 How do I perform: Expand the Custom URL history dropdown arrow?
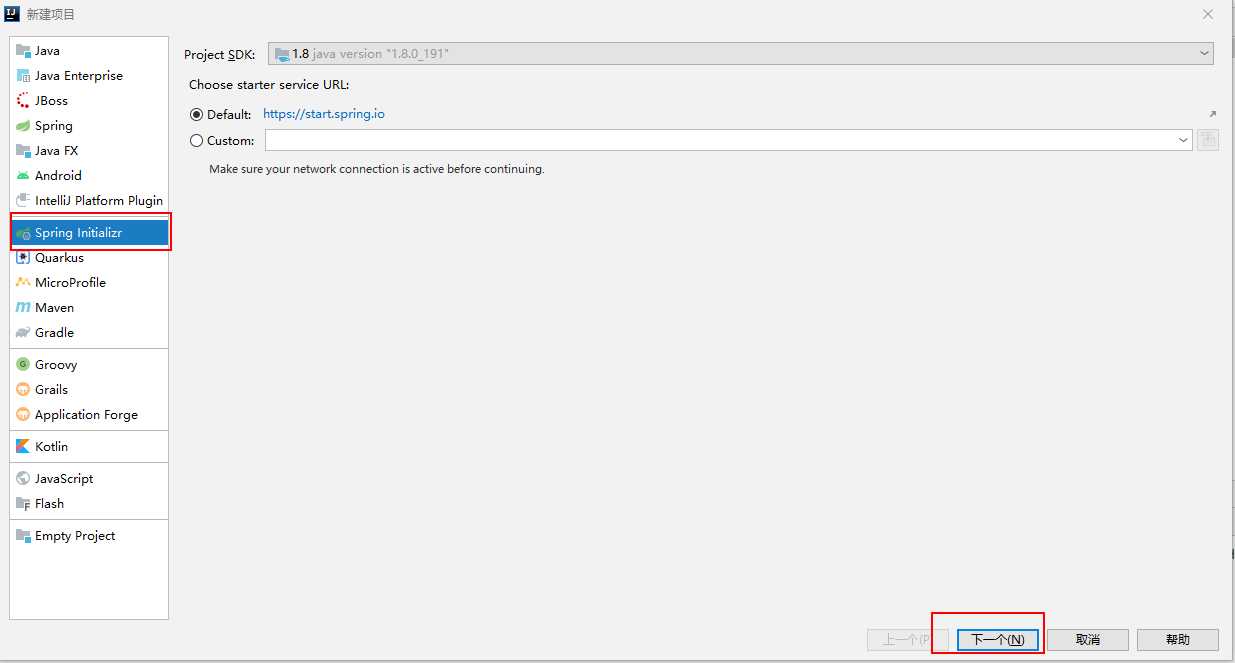point(1183,141)
